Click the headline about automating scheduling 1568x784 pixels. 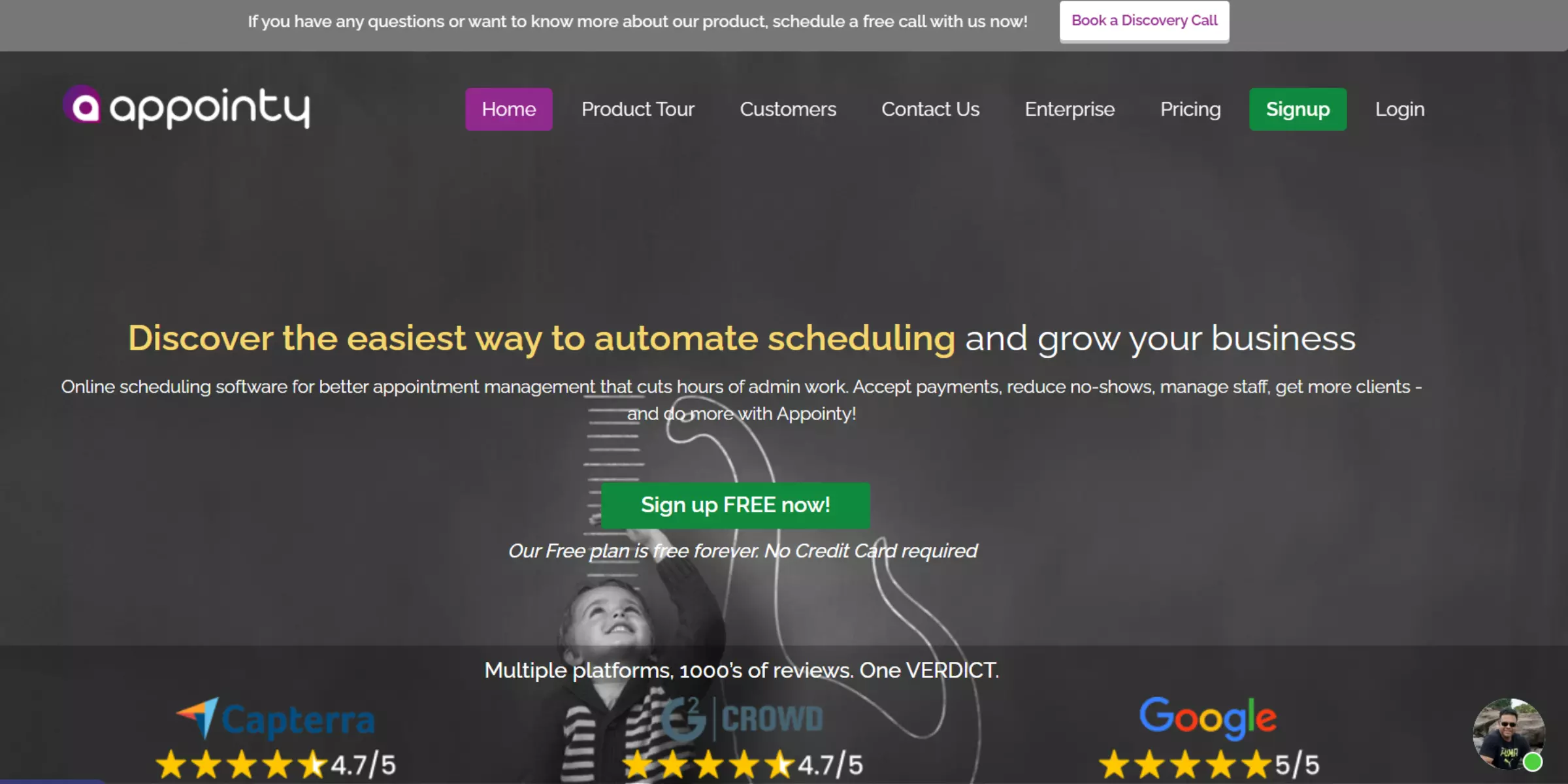point(742,338)
